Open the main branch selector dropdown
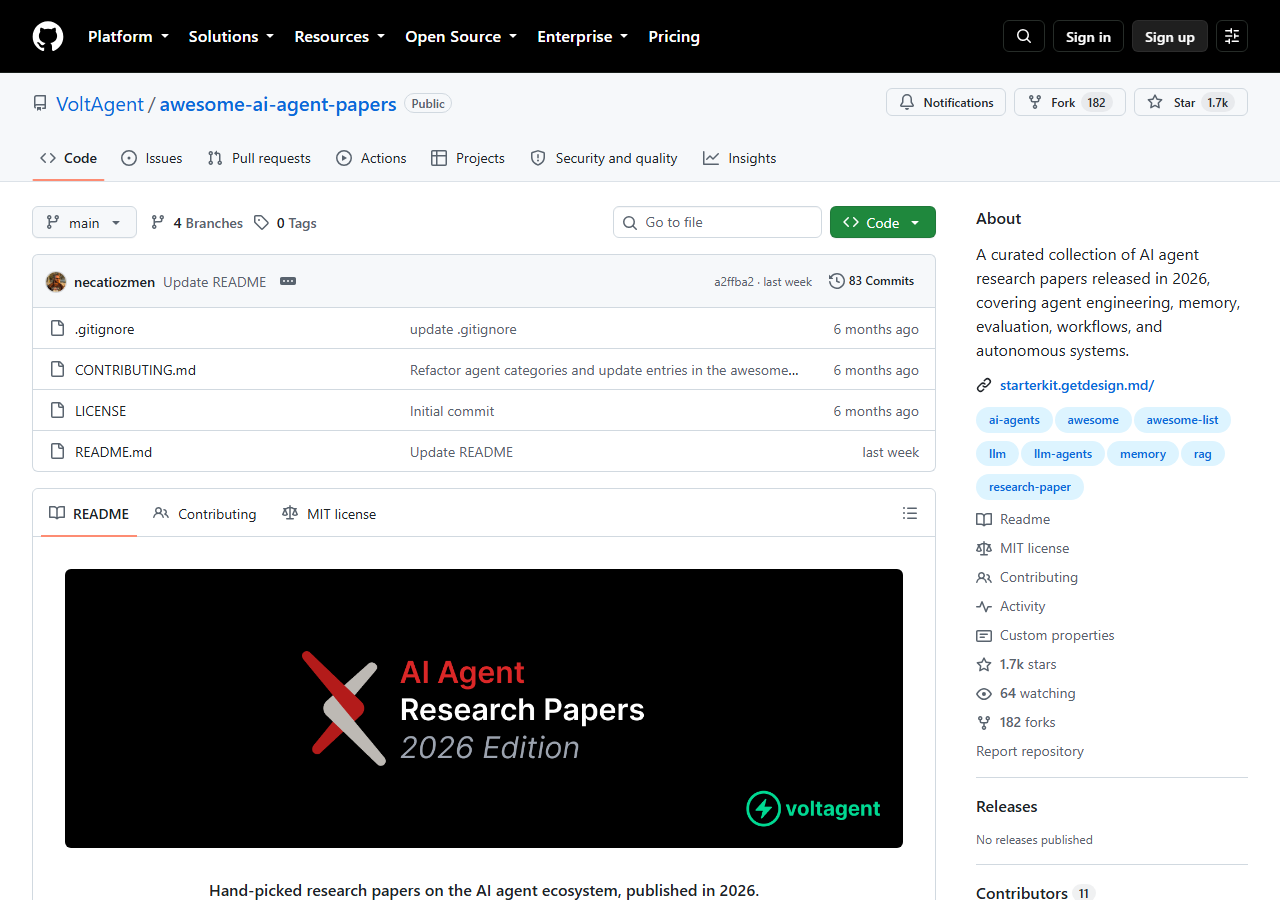The height and width of the screenshot is (900, 1280). [x=84, y=222]
